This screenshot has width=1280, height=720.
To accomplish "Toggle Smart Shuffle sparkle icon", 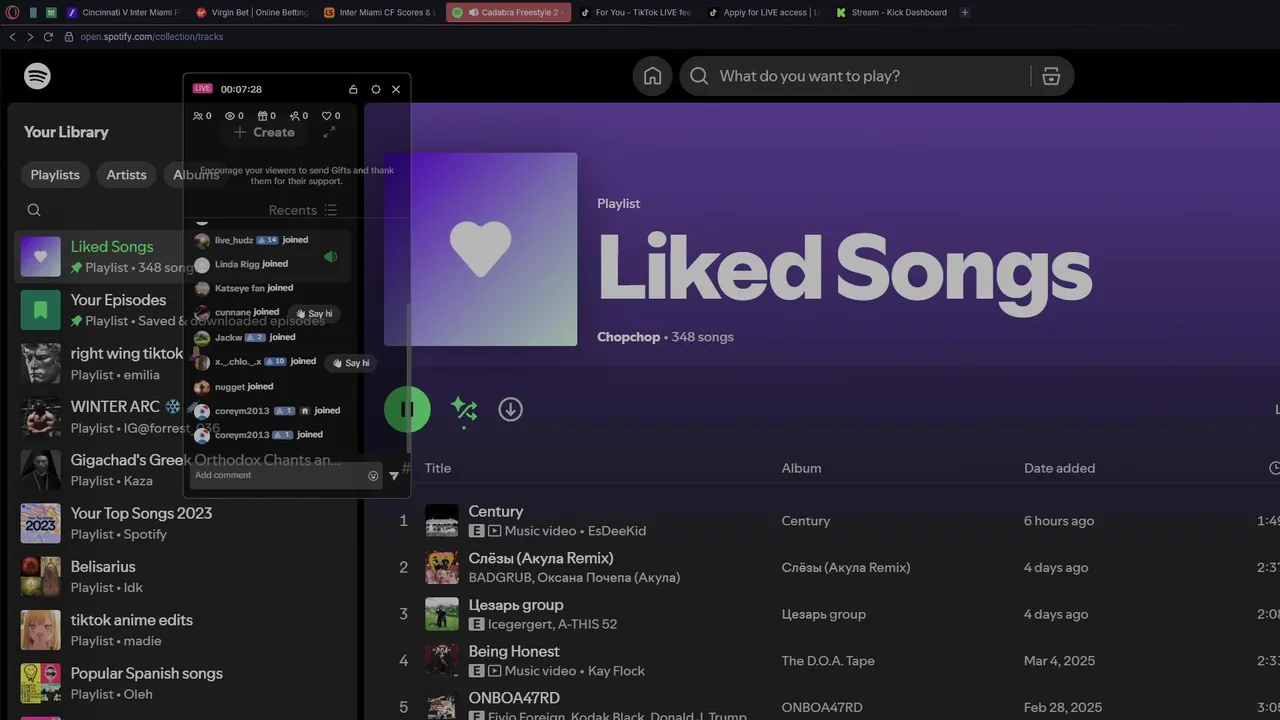I will 463,410.
